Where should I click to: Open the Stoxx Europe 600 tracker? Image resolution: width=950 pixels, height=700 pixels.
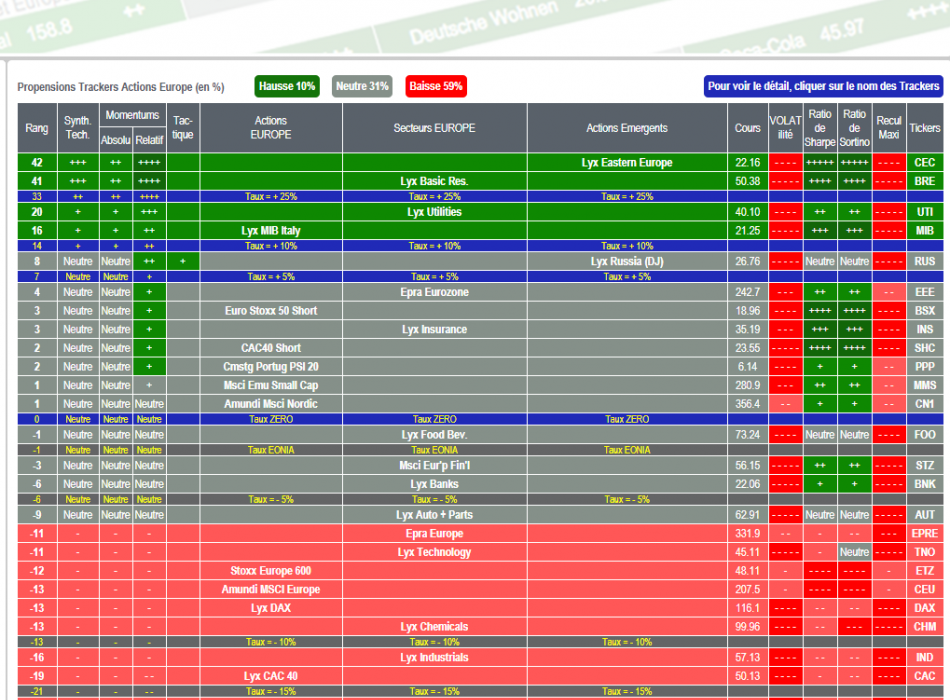pyautogui.click(x=270, y=571)
